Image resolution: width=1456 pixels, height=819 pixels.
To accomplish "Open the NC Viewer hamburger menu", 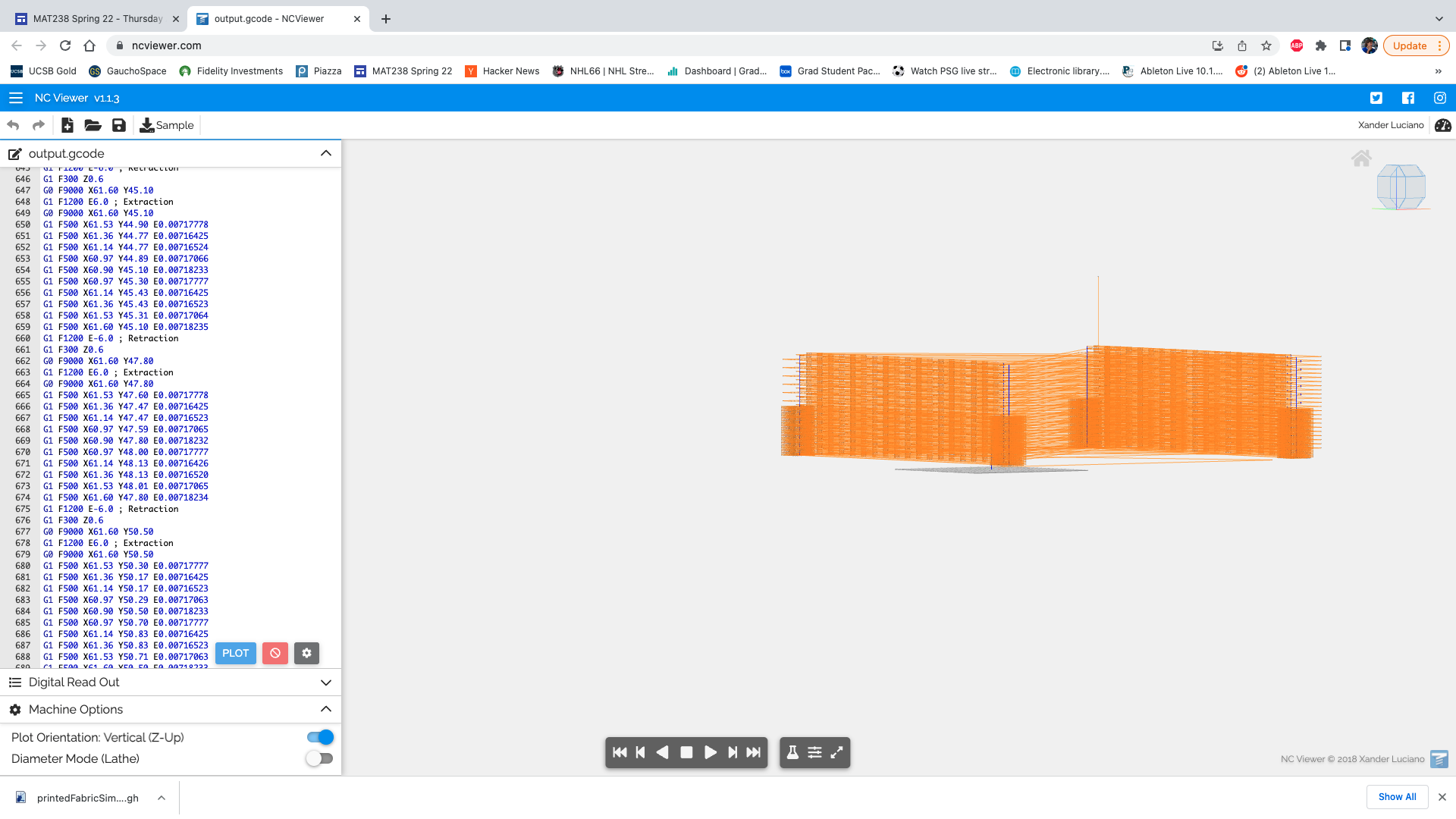I will pos(16,98).
